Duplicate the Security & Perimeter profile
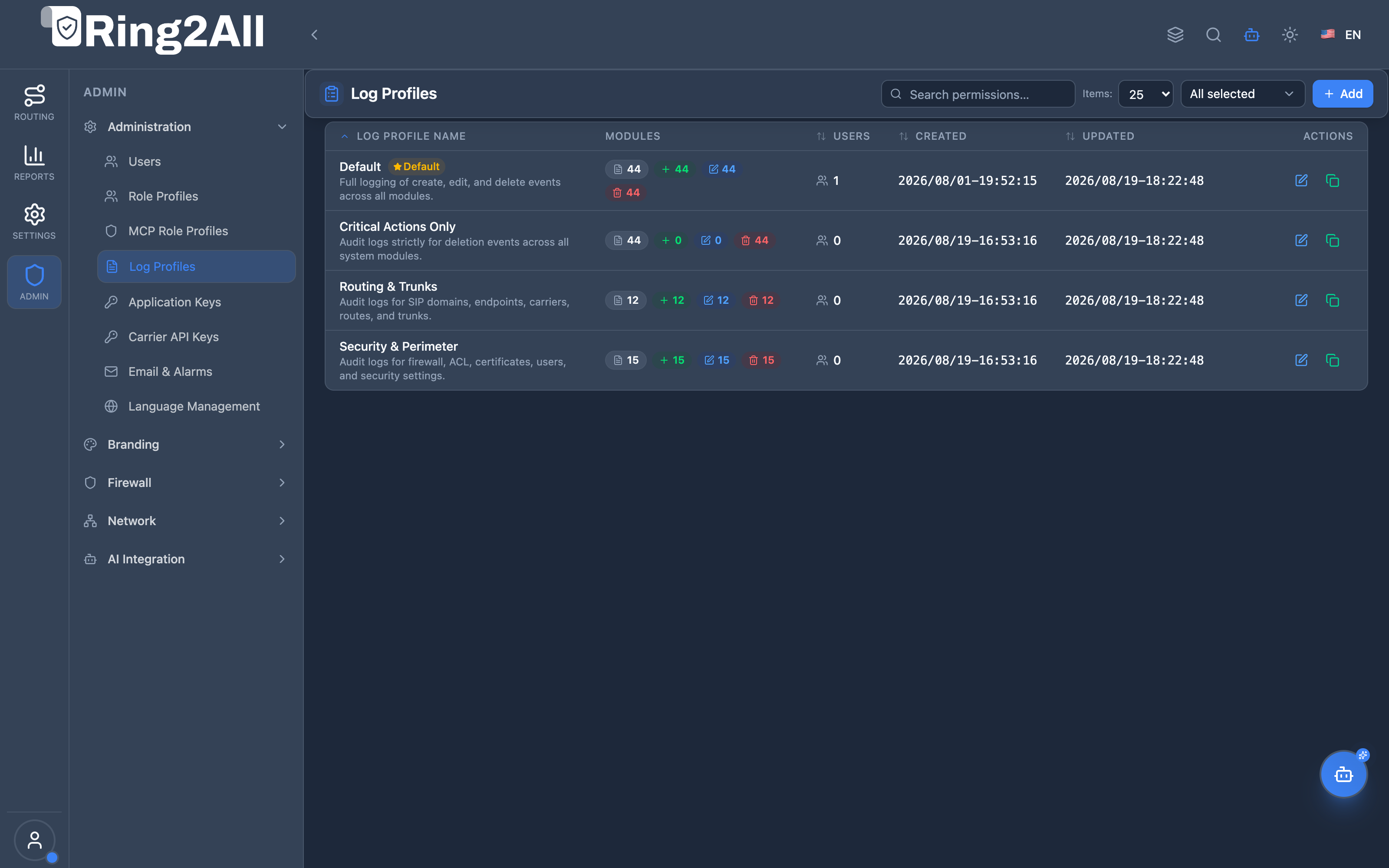The width and height of the screenshot is (1389, 868). (x=1332, y=360)
